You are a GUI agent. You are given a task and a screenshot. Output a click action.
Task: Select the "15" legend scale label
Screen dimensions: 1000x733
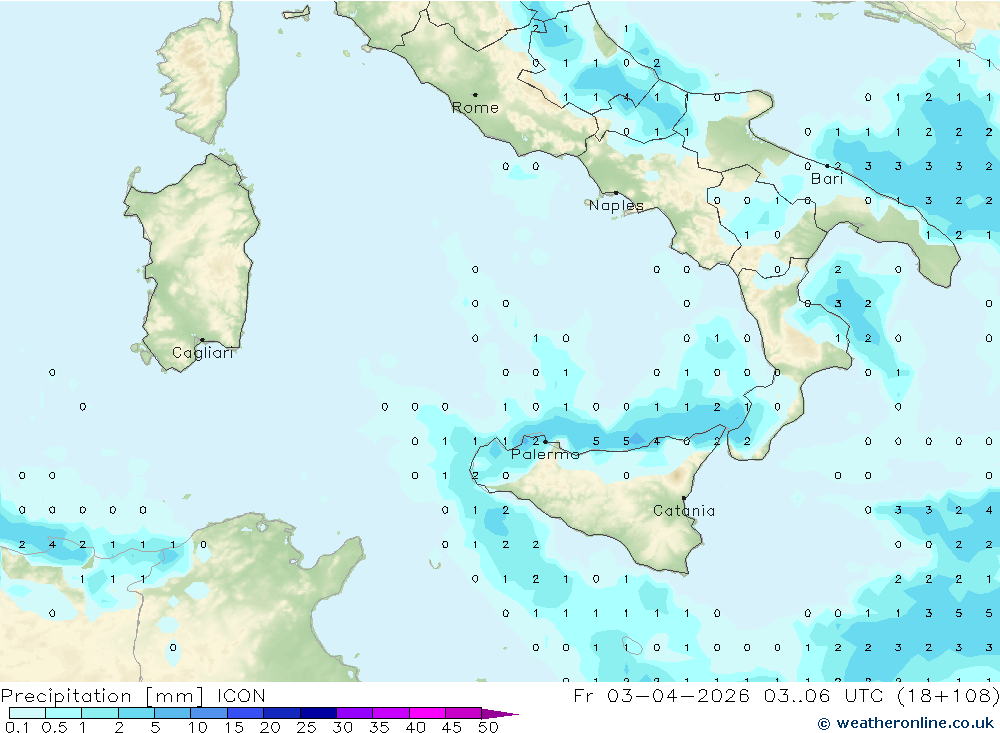[234, 727]
